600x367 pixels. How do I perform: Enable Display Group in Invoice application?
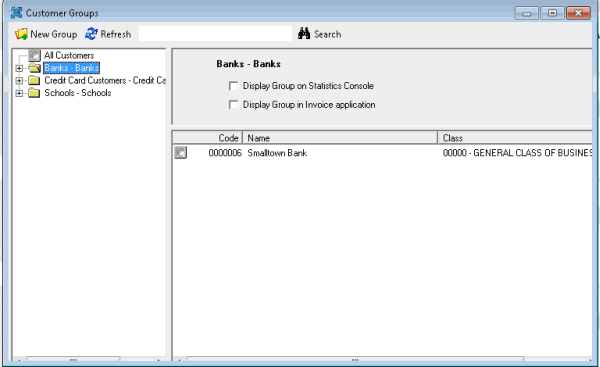[x=233, y=104]
